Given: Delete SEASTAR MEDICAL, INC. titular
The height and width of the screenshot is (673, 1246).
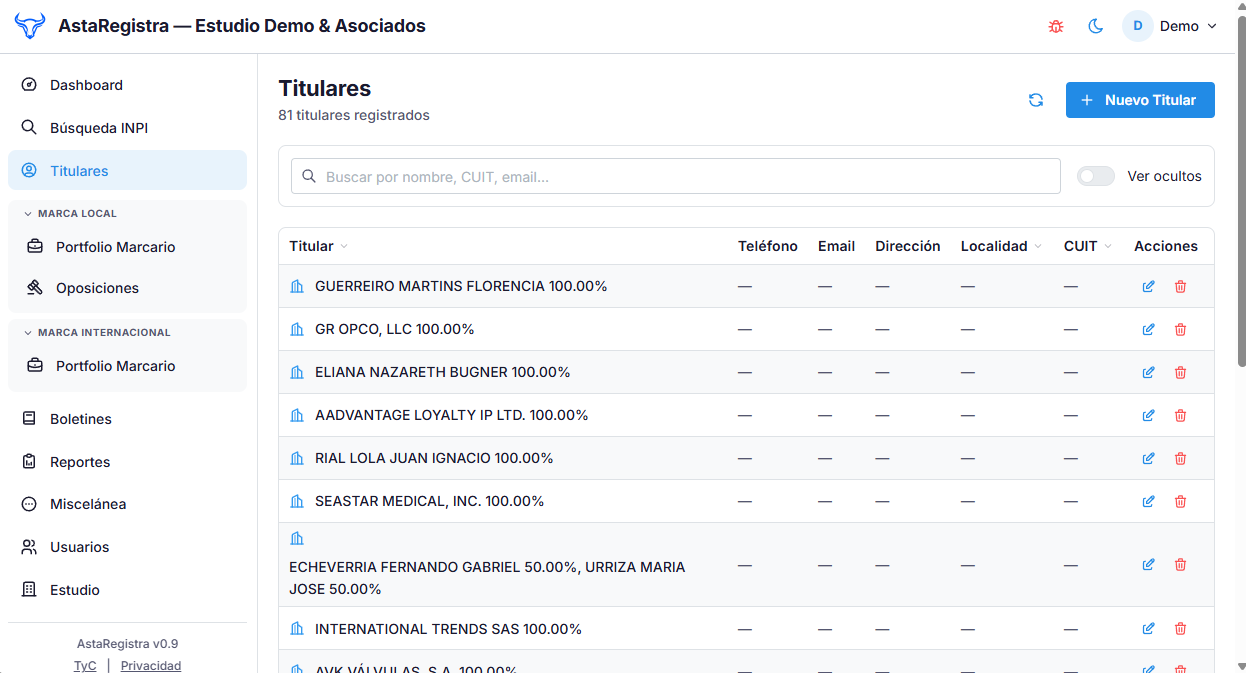Looking at the screenshot, I should click(1180, 501).
